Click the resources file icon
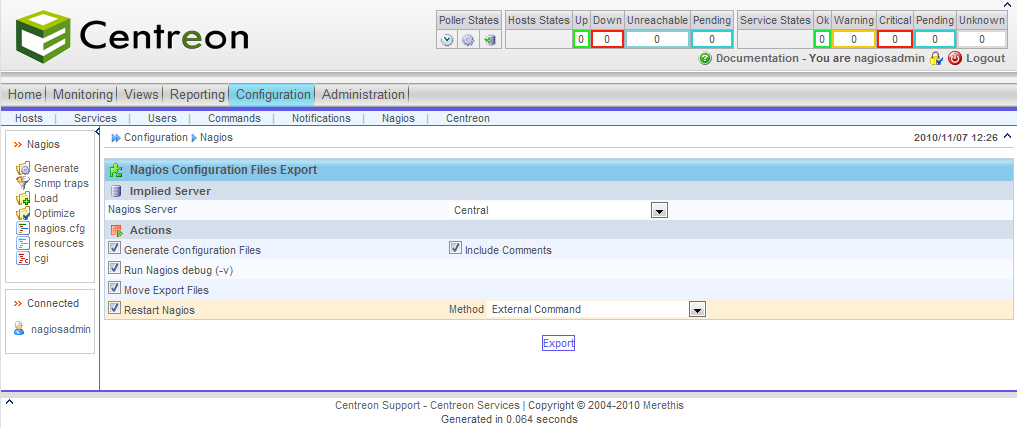This screenshot has height=428, width=1017. coord(23,243)
